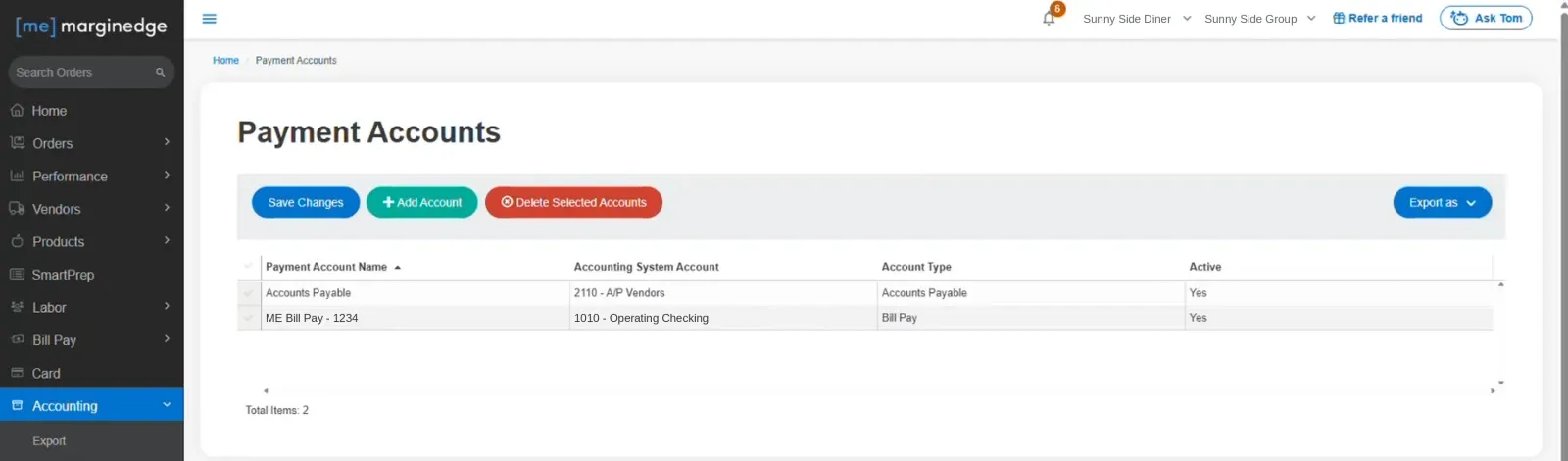Click the table's left scroll arrow
The height and width of the screenshot is (461, 1568).
[x=266, y=390]
